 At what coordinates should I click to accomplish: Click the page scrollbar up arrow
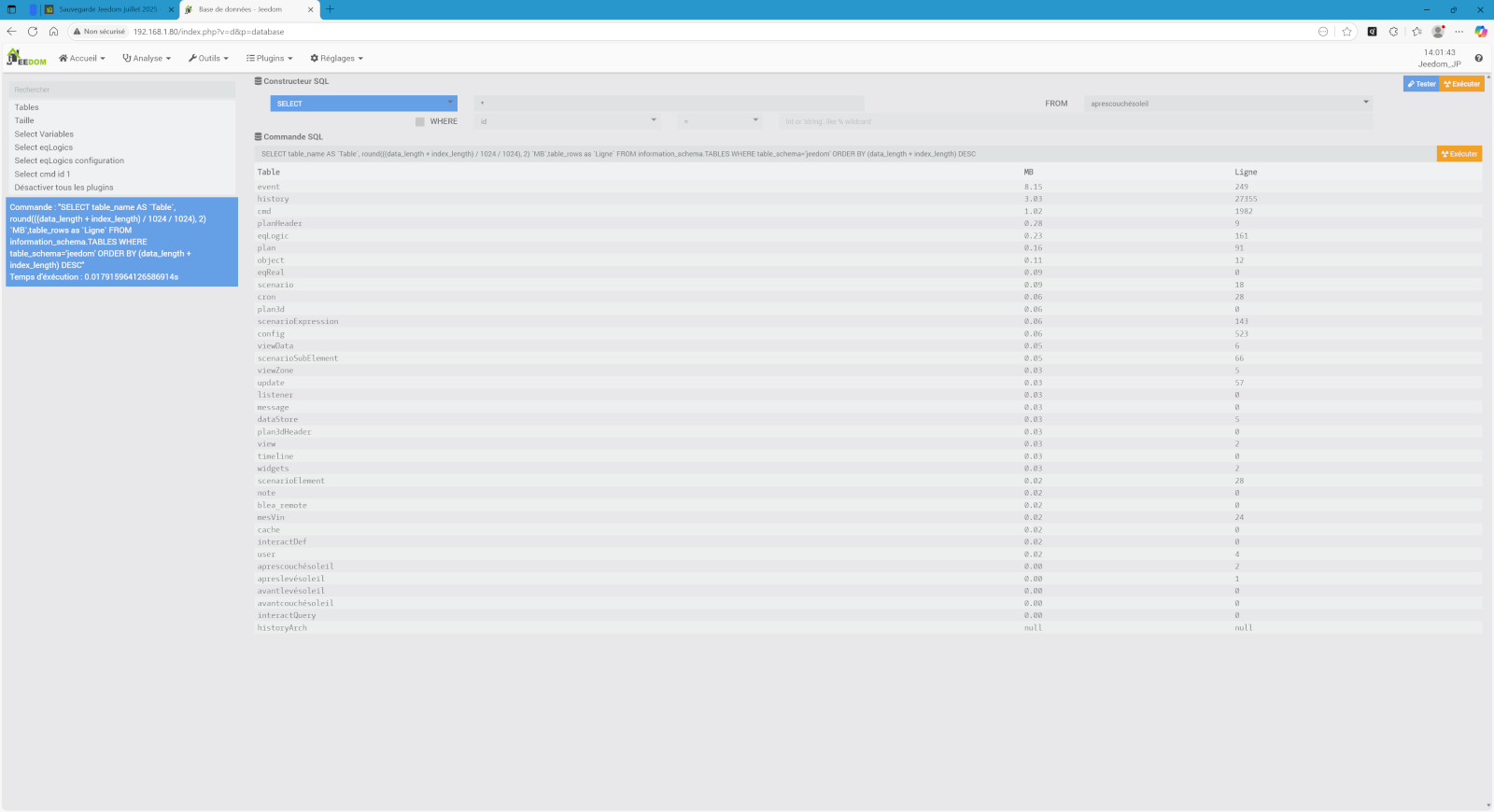tap(1489, 77)
